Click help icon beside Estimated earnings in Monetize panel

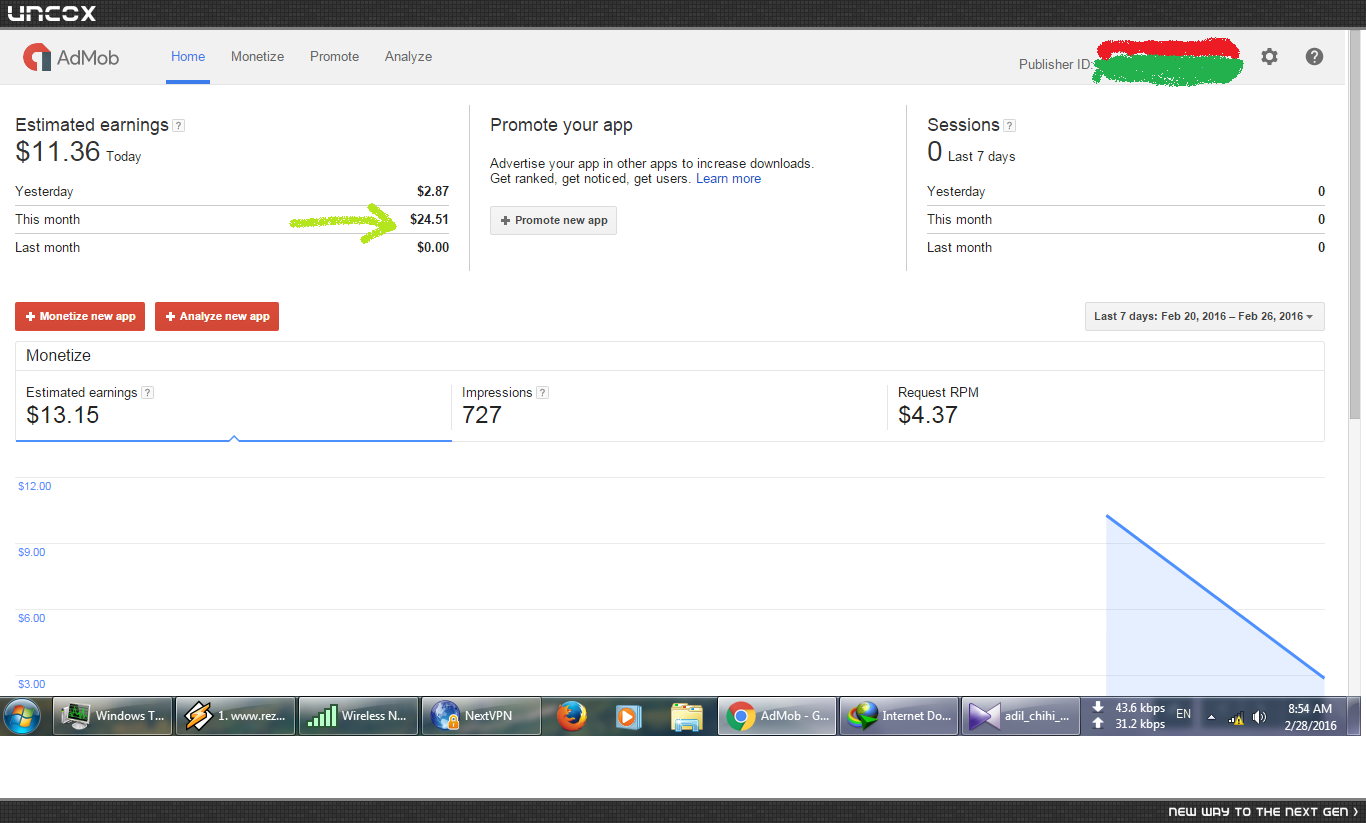click(147, 393)
